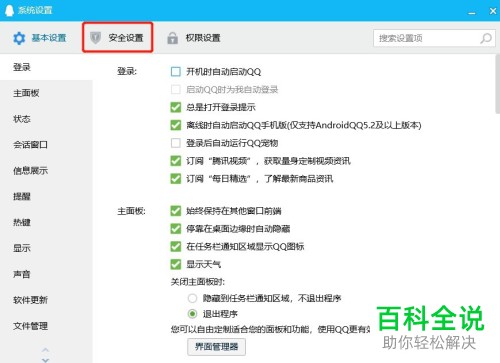Image resolution: width=500 pixels, height=363 pixels.
Task: Select 提醒 in the left sidebar
Action: tap(46, 197)
